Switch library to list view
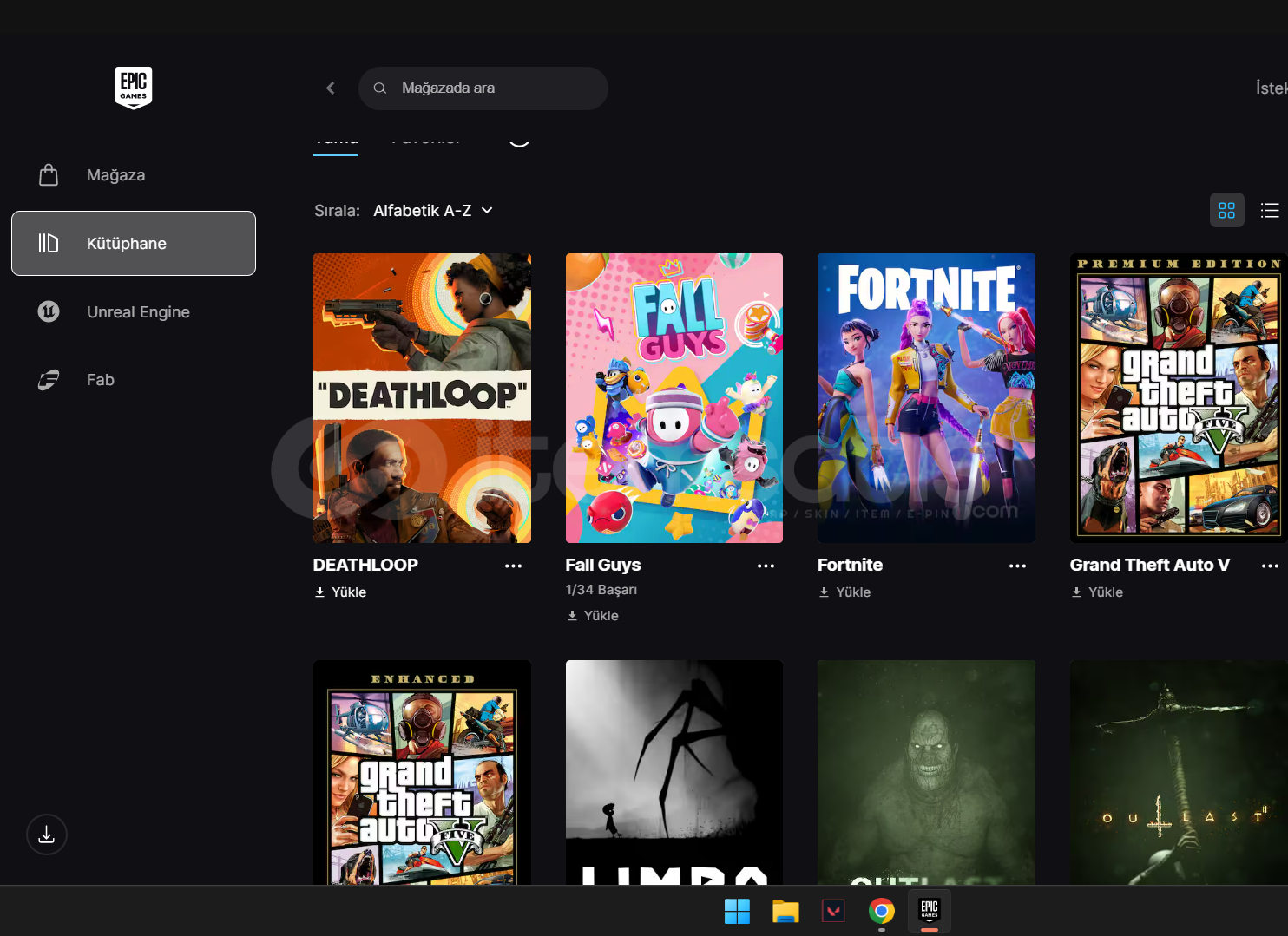Image resolution: width=1288 pixels, height=936 pixels. [x=1270, y=210]
